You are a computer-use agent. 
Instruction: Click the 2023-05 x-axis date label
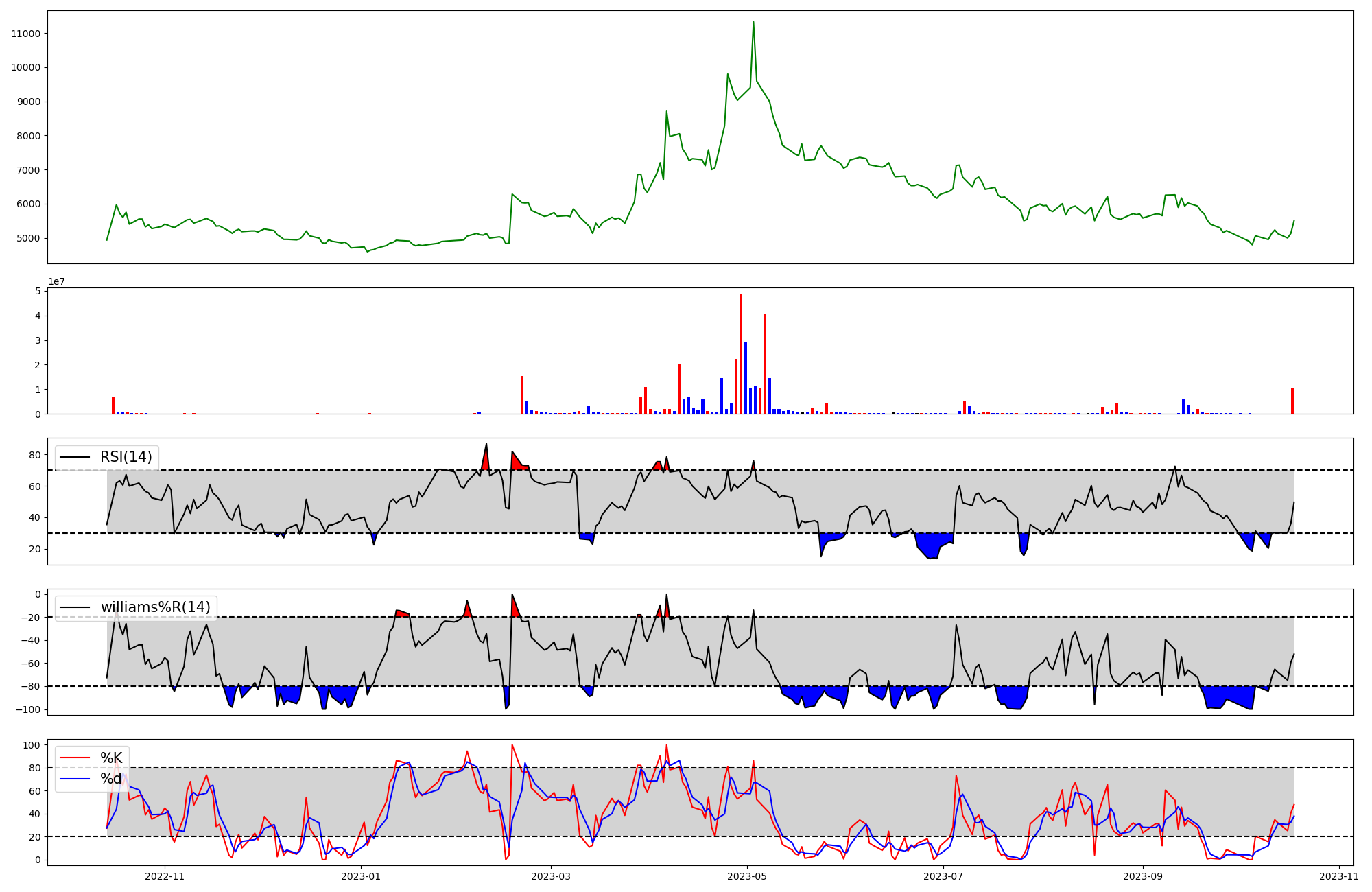coord(747,876)
